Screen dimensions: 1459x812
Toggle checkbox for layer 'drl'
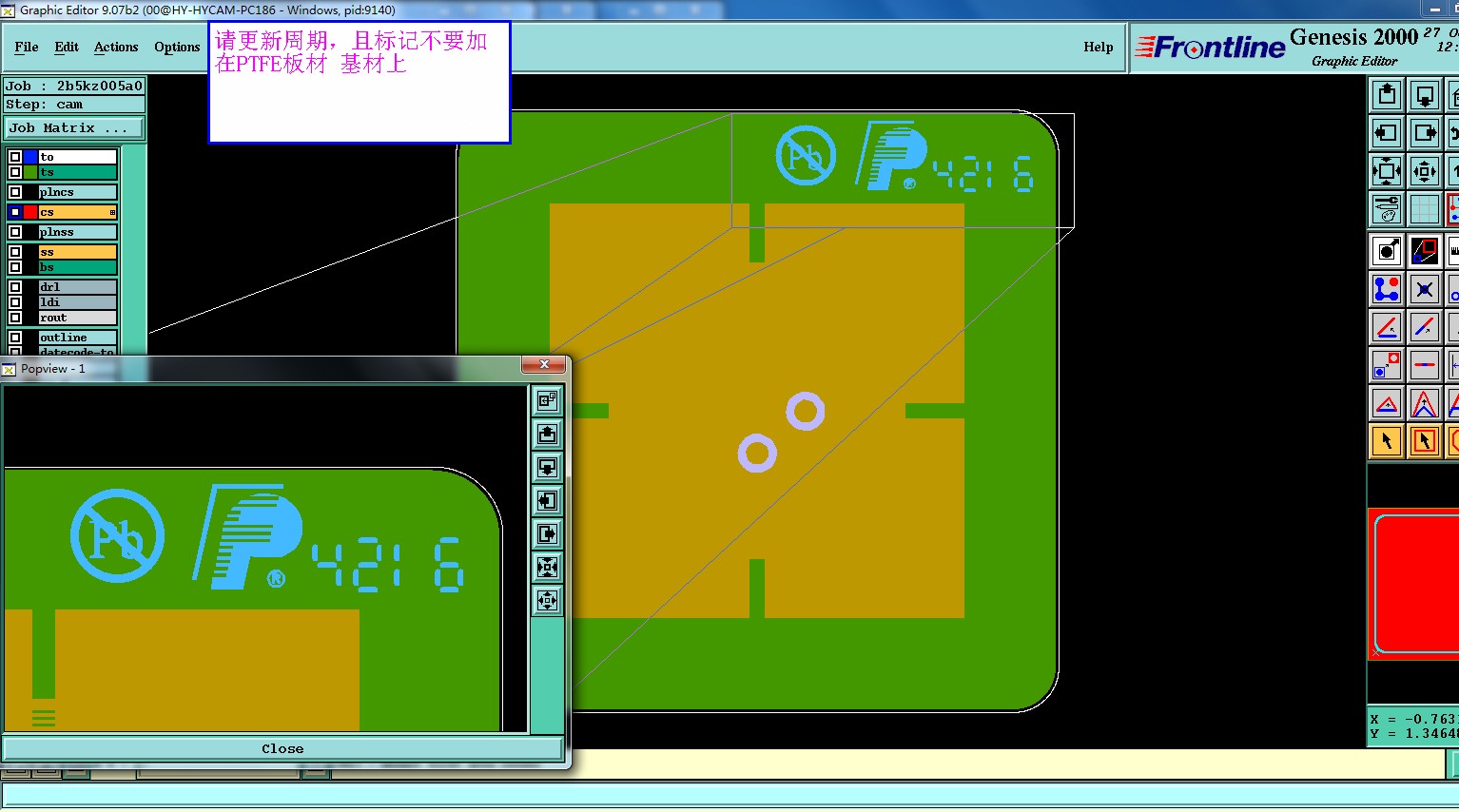[15, 287]
